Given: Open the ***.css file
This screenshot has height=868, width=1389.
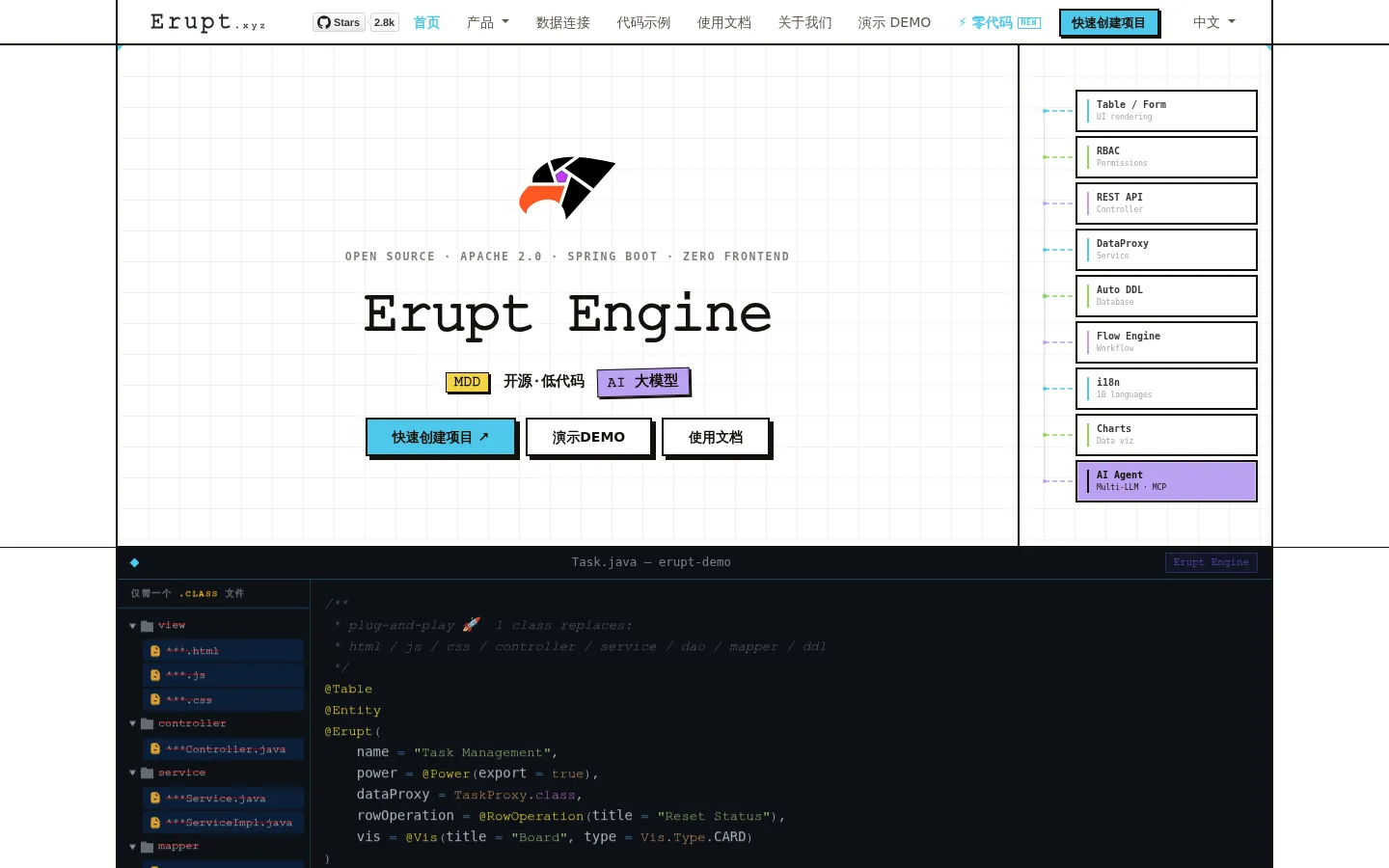Looking at the screenshot, I should [x=223, y=699].
